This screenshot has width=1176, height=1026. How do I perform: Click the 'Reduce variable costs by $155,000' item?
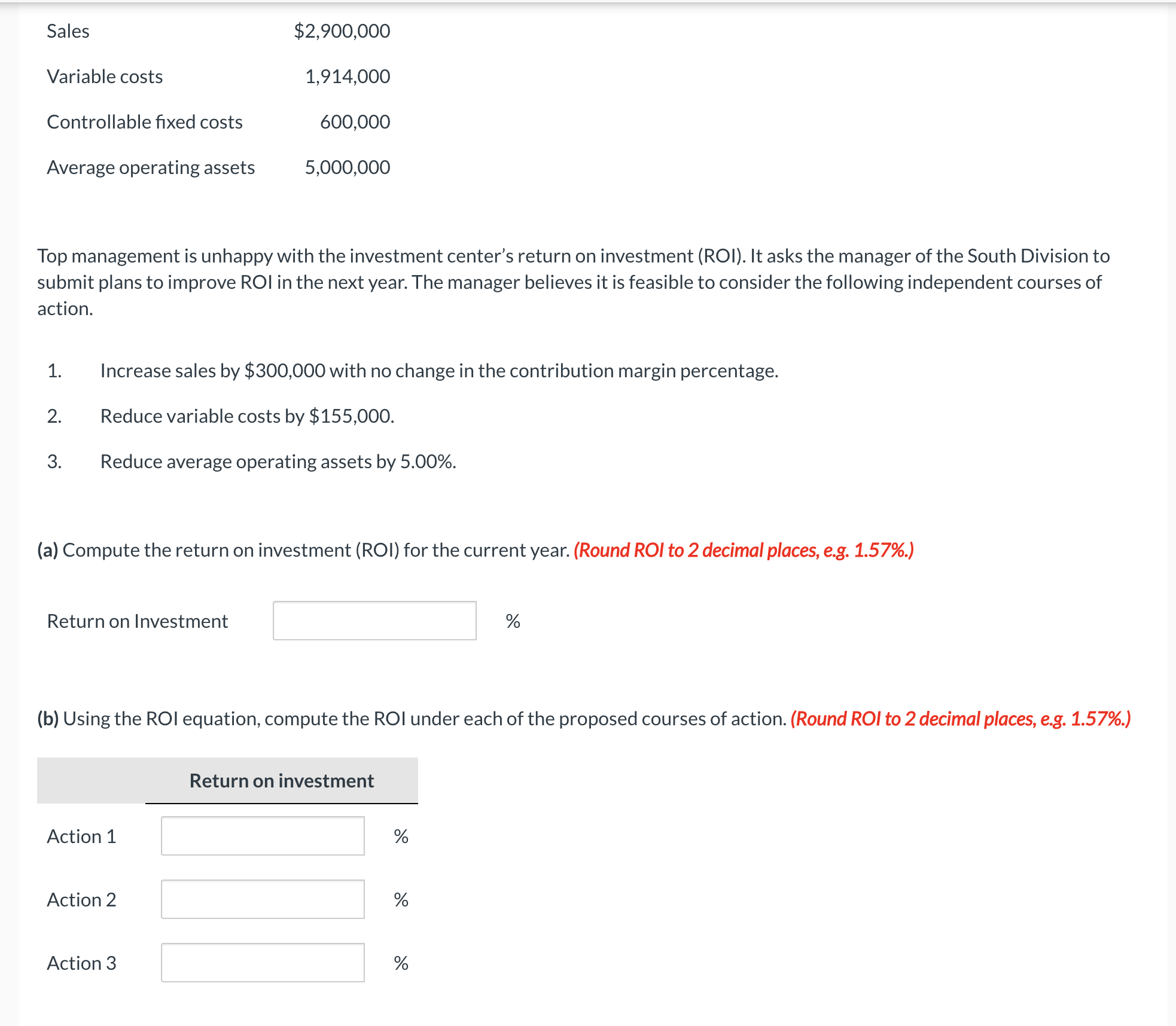[x=247, y=416]
